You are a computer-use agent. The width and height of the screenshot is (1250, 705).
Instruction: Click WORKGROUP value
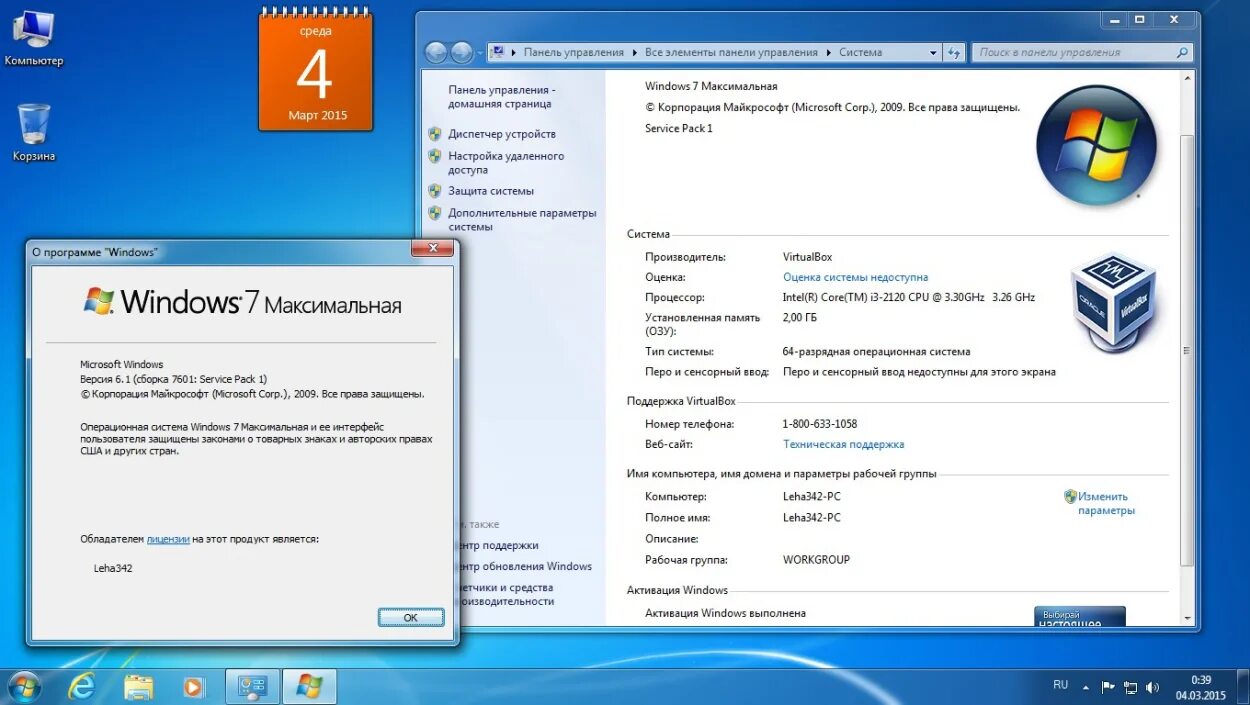pos(816,560)
